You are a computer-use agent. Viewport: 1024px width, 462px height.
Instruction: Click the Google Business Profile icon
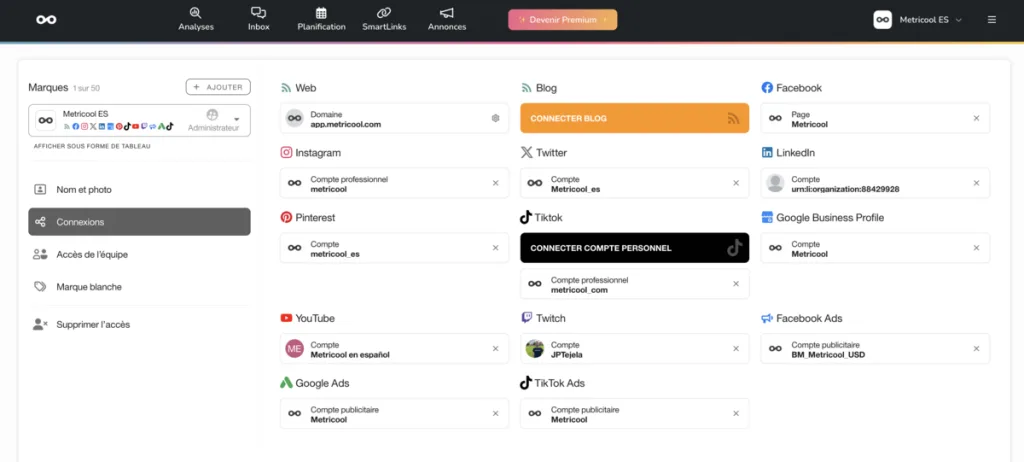click(767, 217)
